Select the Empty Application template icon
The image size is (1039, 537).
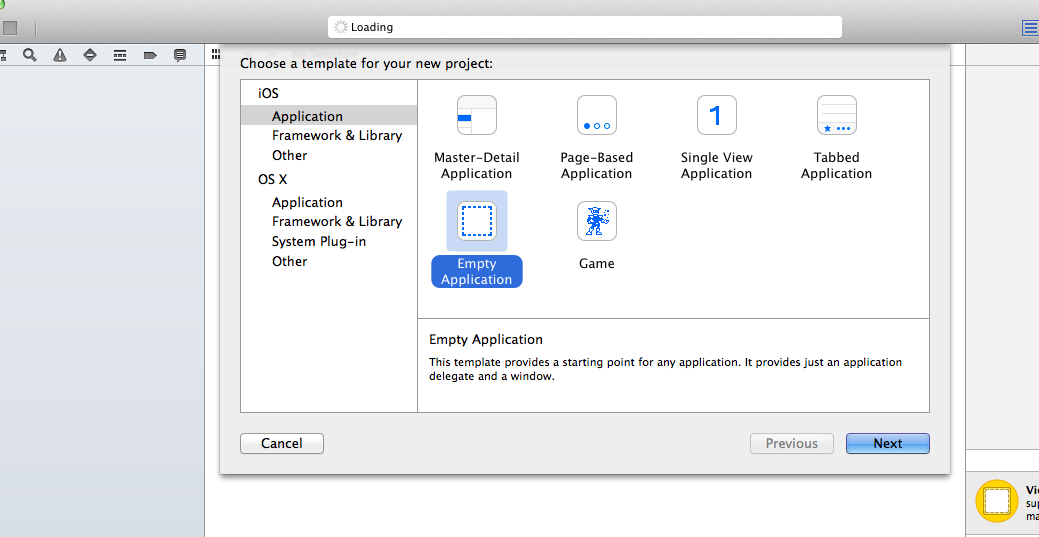point(476,221)
